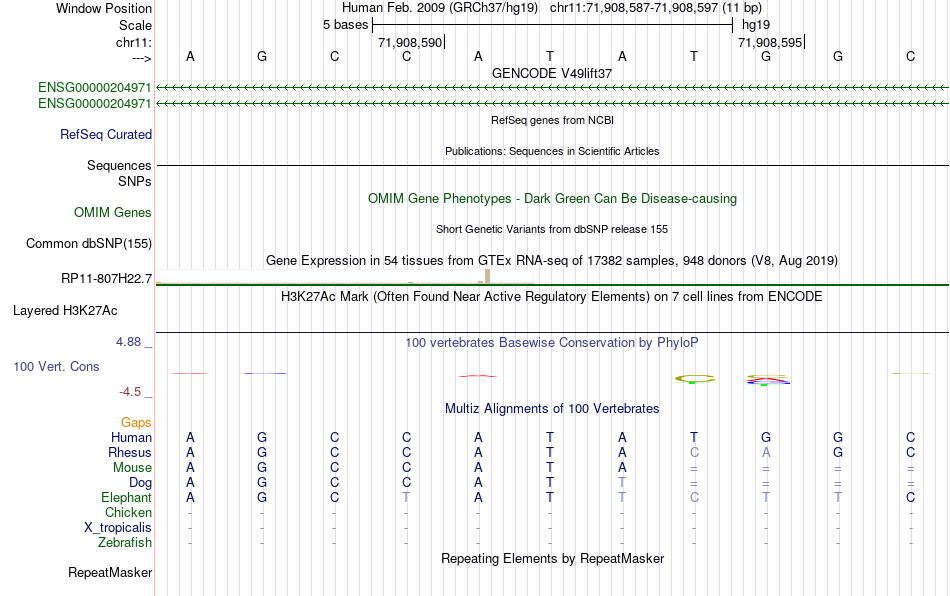Screen dimensions: 950x596
Task: Select the RP11-807H22.7 GTEx gene label
Action: pos(106,279)
